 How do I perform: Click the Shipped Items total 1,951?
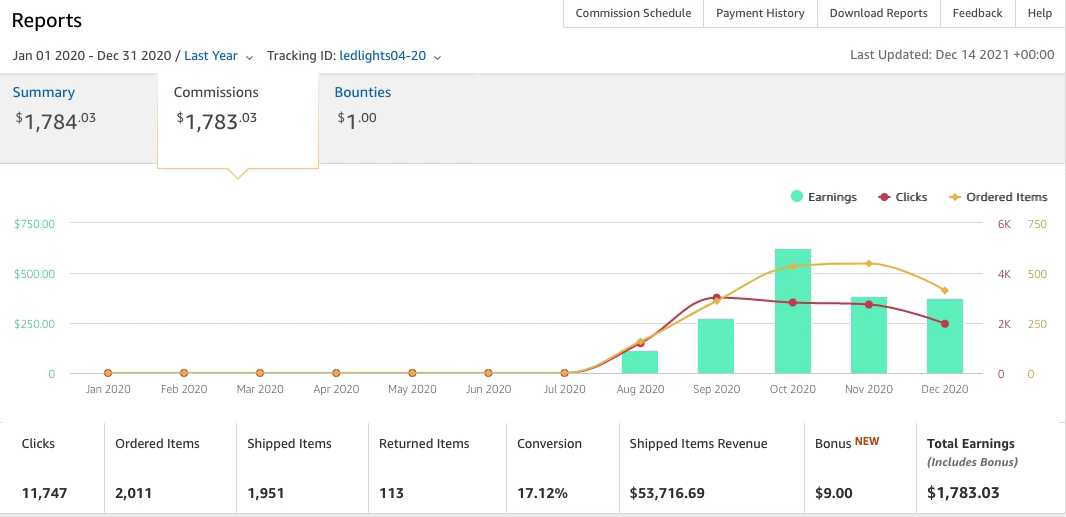[266, 493]
